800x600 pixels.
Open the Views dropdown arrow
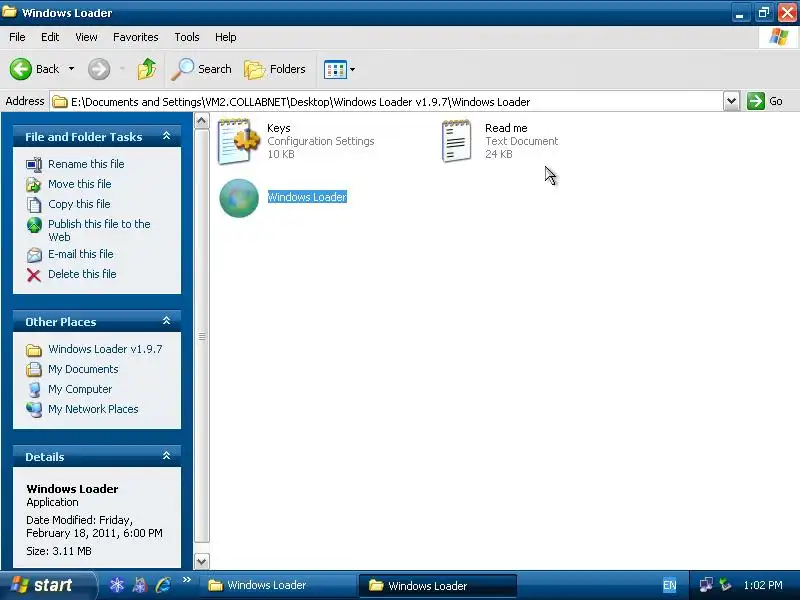pyautogui.click(x=353, y=69)
